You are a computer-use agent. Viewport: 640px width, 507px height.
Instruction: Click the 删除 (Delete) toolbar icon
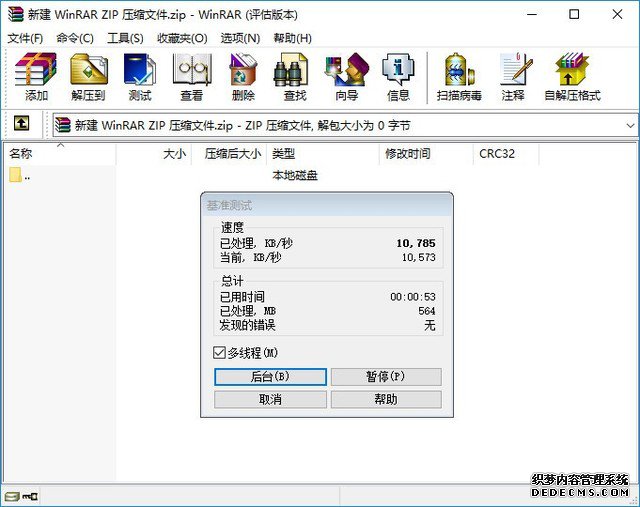click(243, 69)
